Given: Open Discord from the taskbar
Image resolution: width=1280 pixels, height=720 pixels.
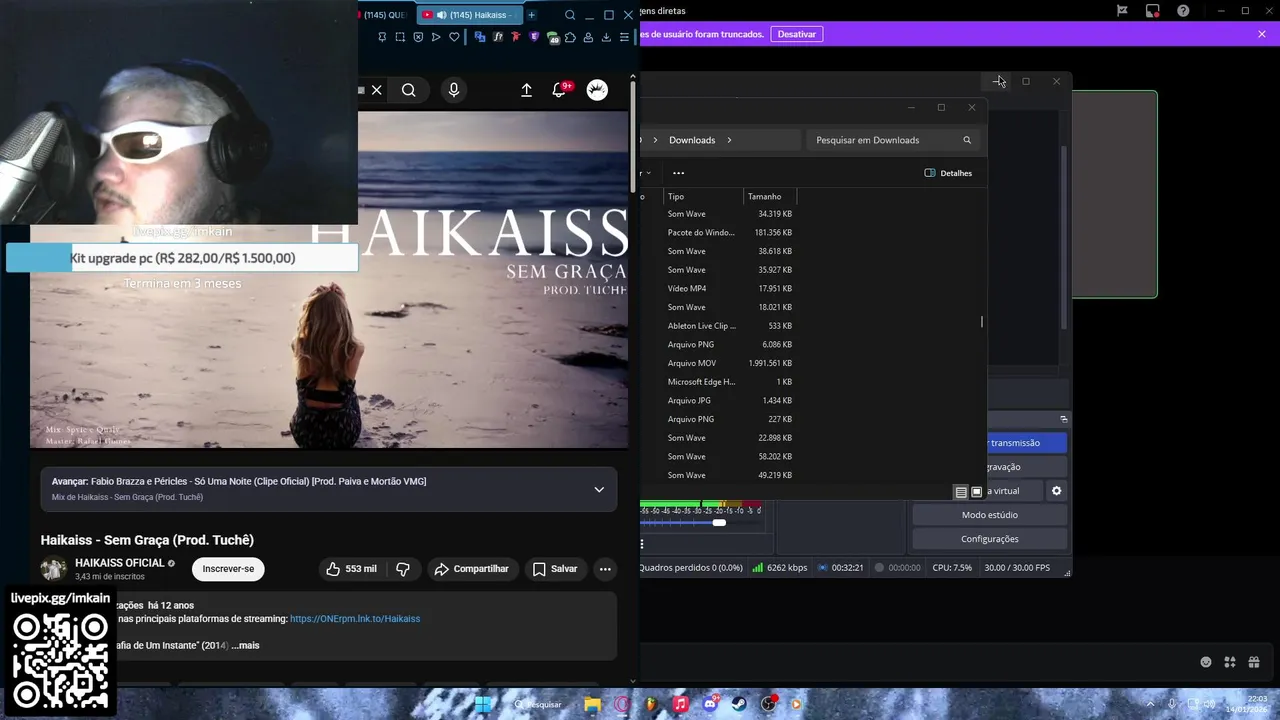Looking at the screenshot, I should tap(710, 704).
